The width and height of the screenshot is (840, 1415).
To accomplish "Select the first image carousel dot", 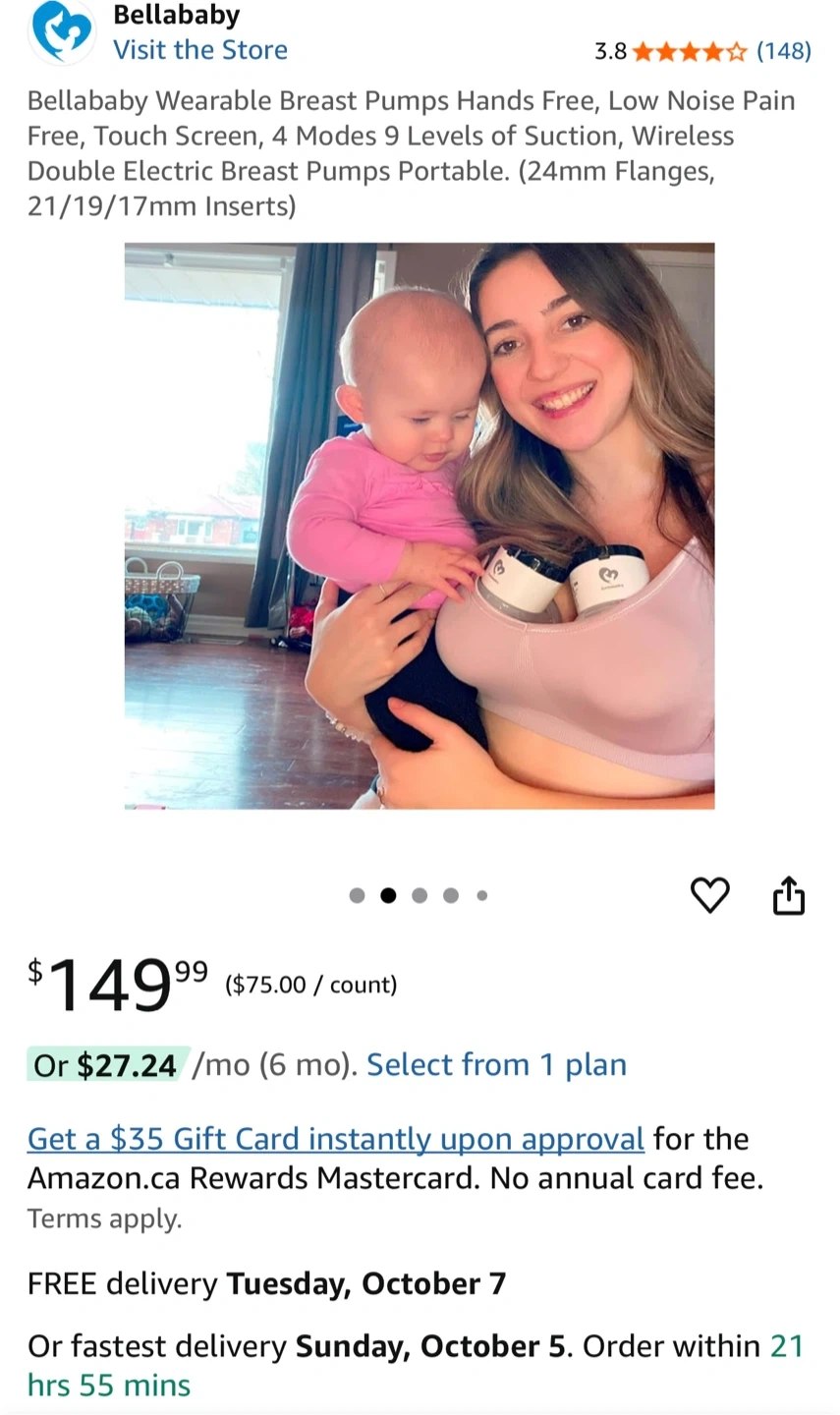I will tap(357, 895).
